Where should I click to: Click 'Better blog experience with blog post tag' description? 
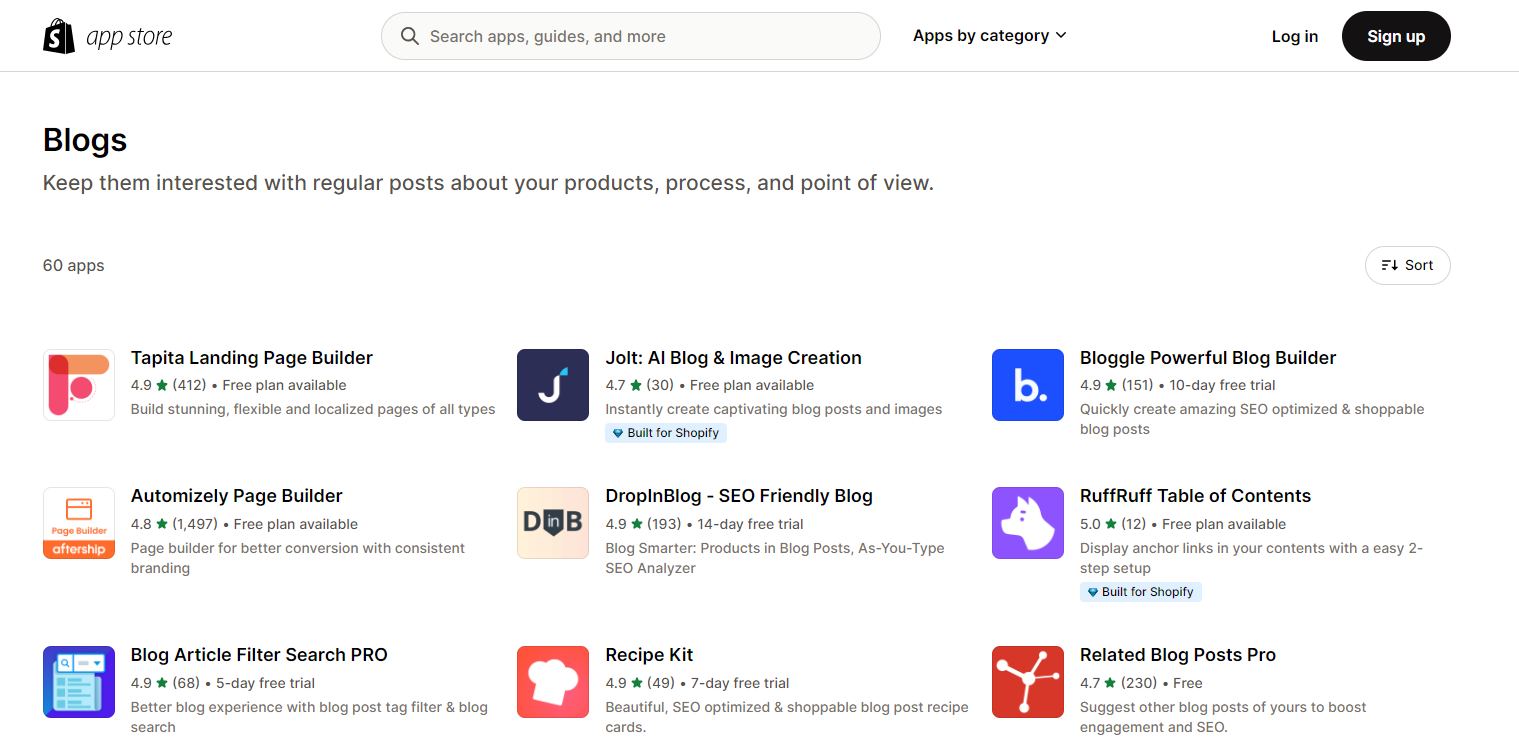309,717
